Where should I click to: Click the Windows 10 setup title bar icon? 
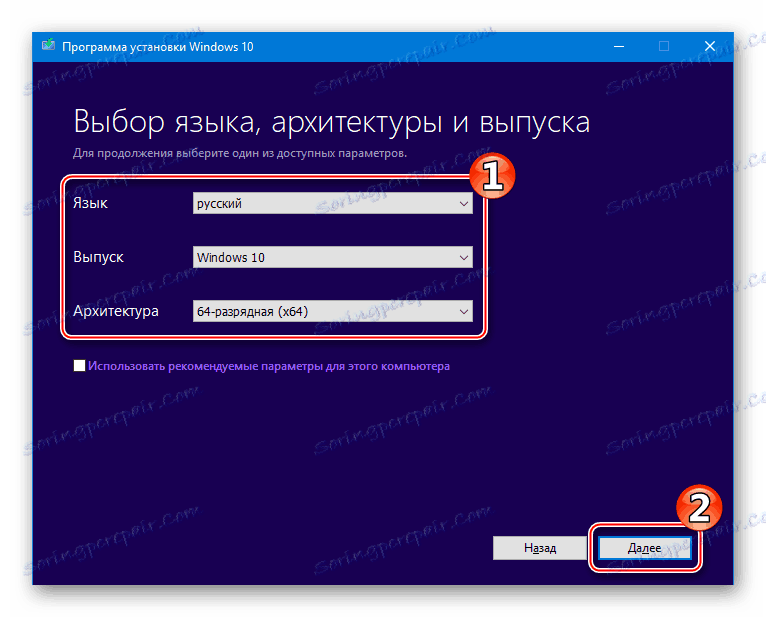pyautogui.click(x=48, y=46)
